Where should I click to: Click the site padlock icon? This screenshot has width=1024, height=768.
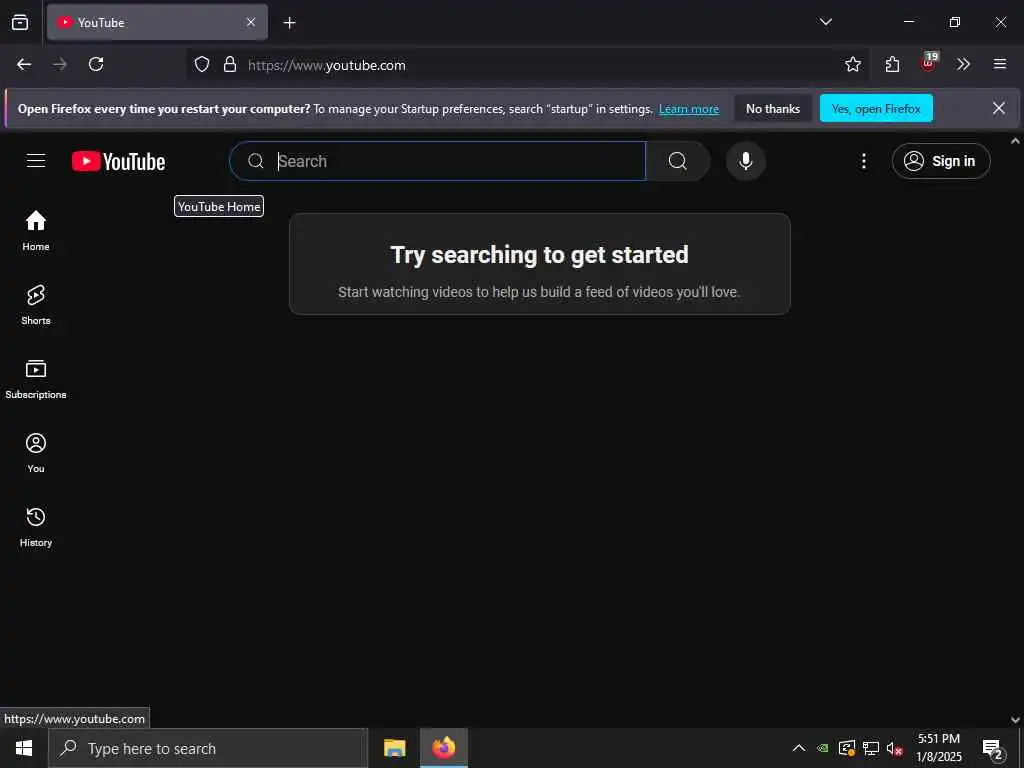pyautogui.click(x=230, y=64)
